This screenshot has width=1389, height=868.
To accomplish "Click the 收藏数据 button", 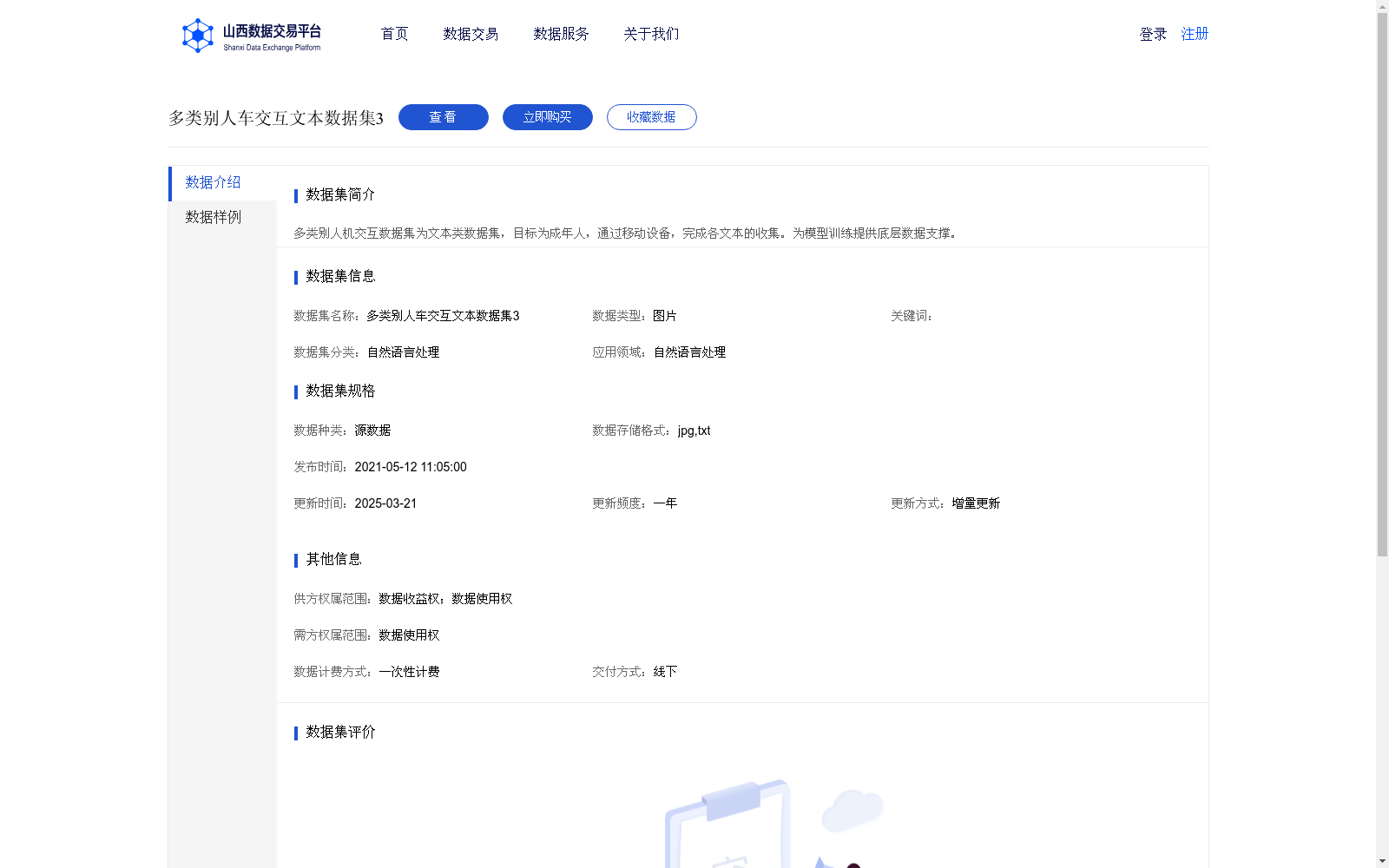I will 652,117.
